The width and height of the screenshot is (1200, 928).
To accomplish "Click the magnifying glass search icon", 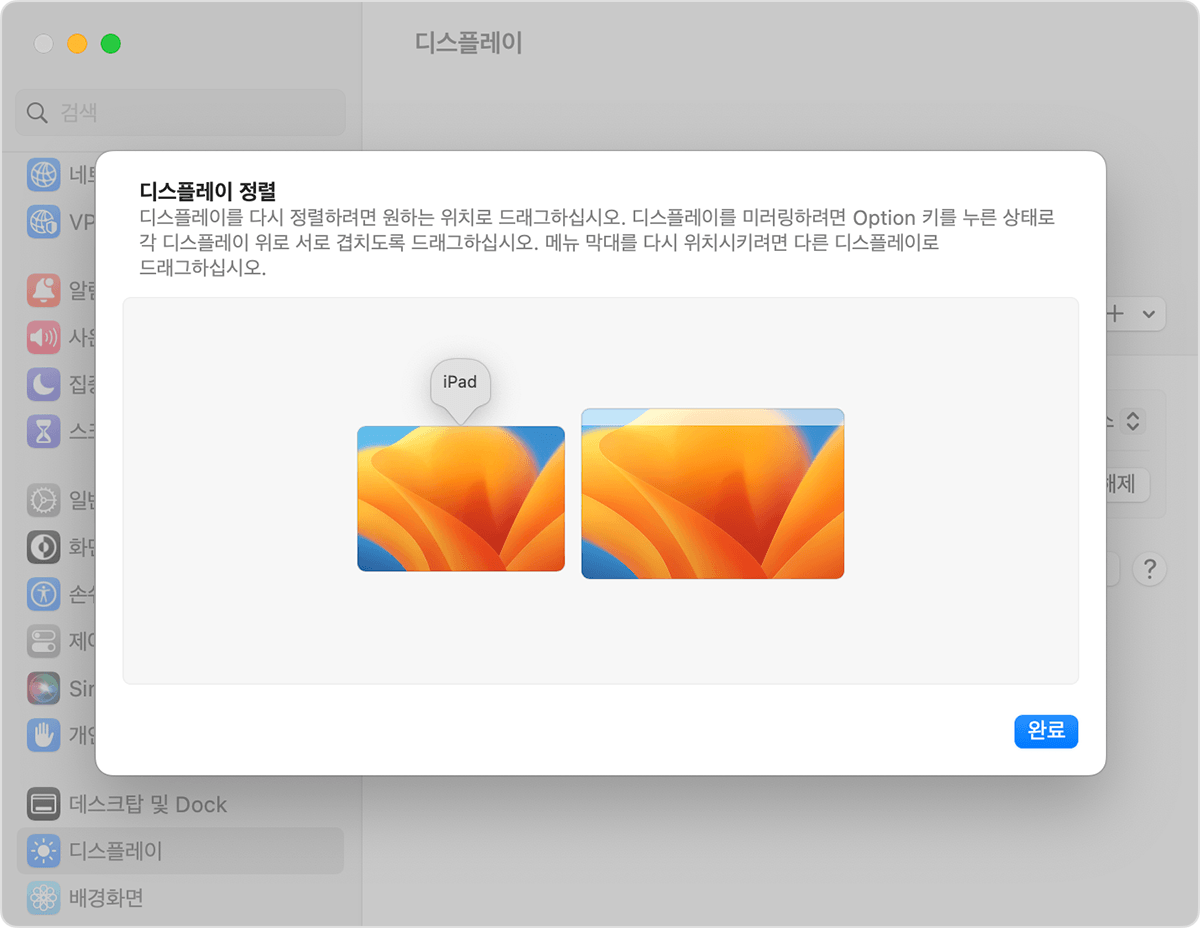I will tap(37, 112).
